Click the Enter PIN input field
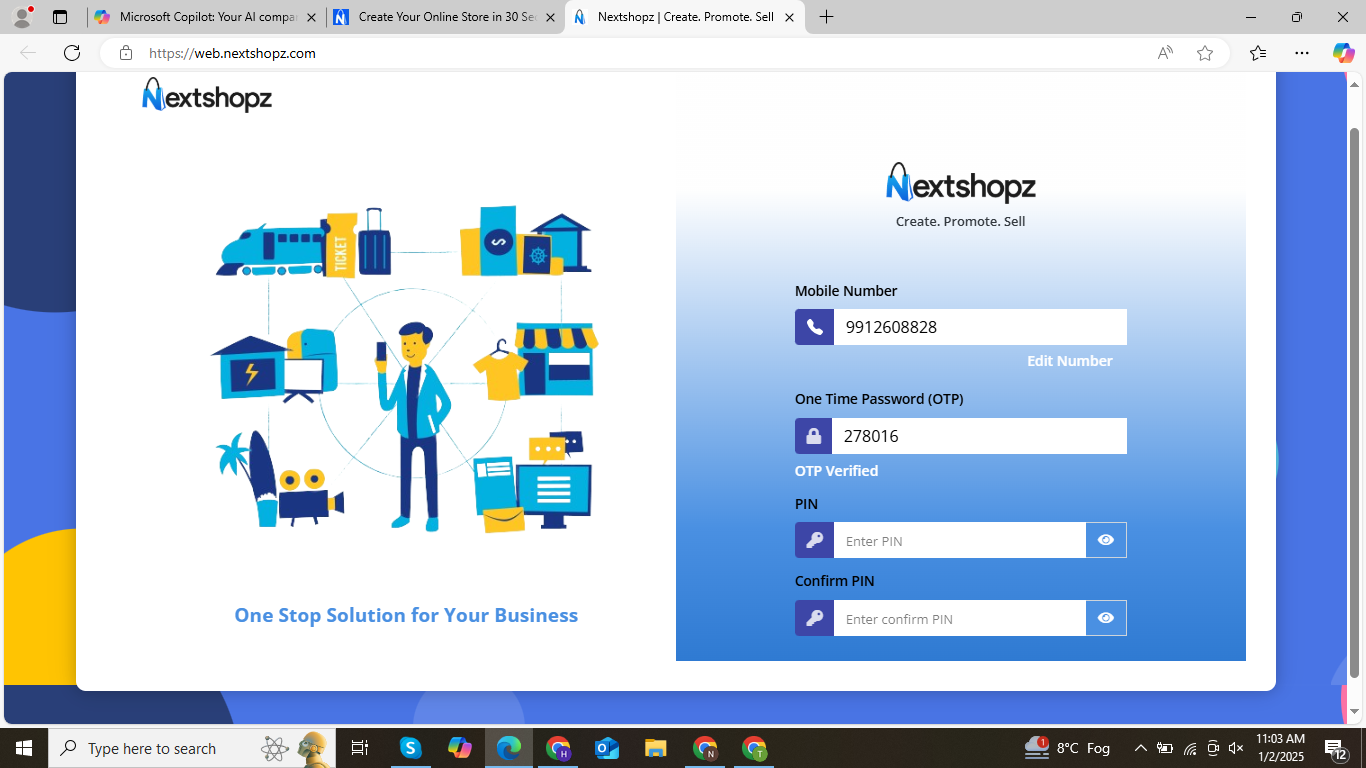The image size is (1366, 768). click(x=960, y=540)
